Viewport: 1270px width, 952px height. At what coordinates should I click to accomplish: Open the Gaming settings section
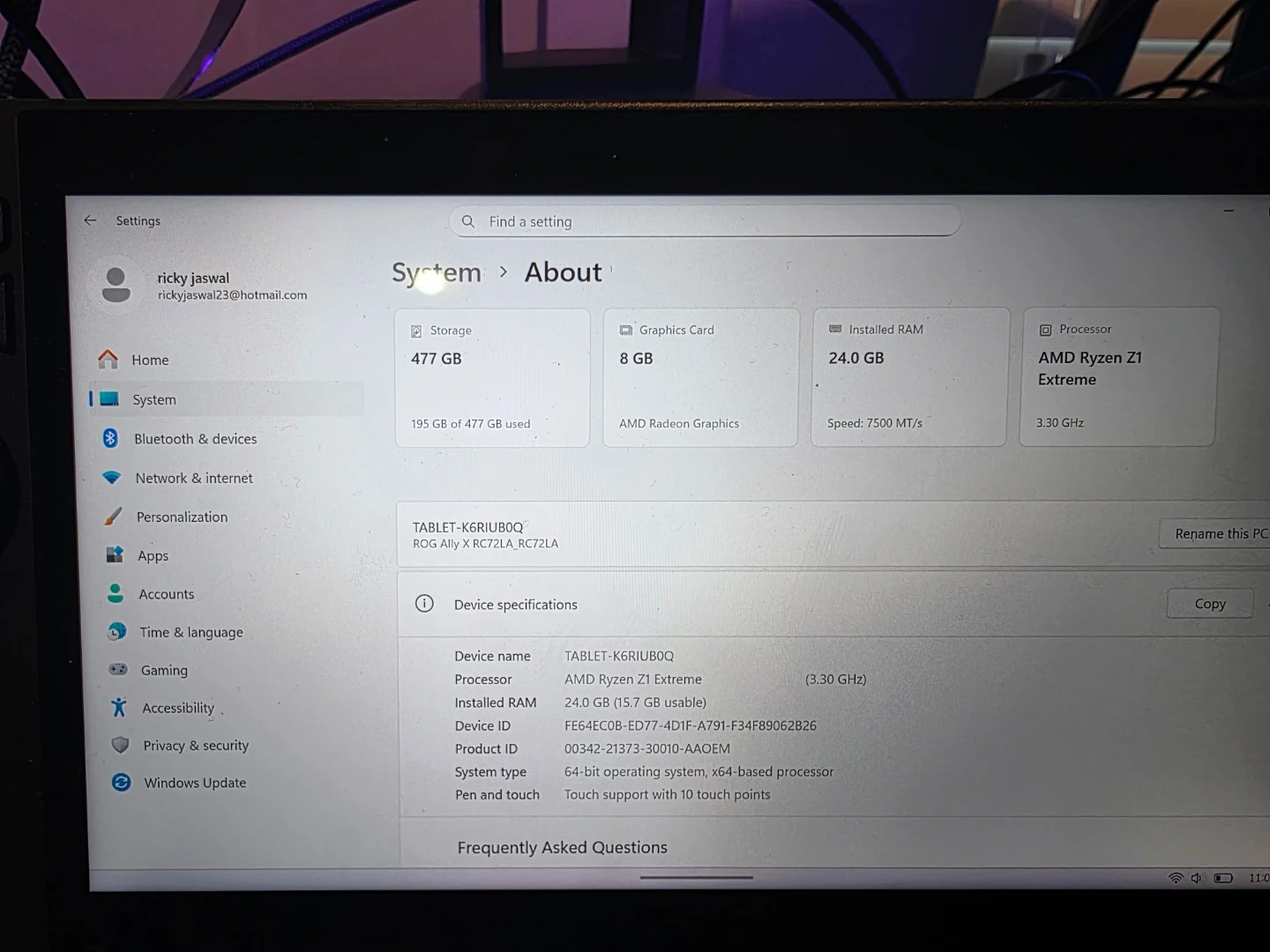(164, 671)
